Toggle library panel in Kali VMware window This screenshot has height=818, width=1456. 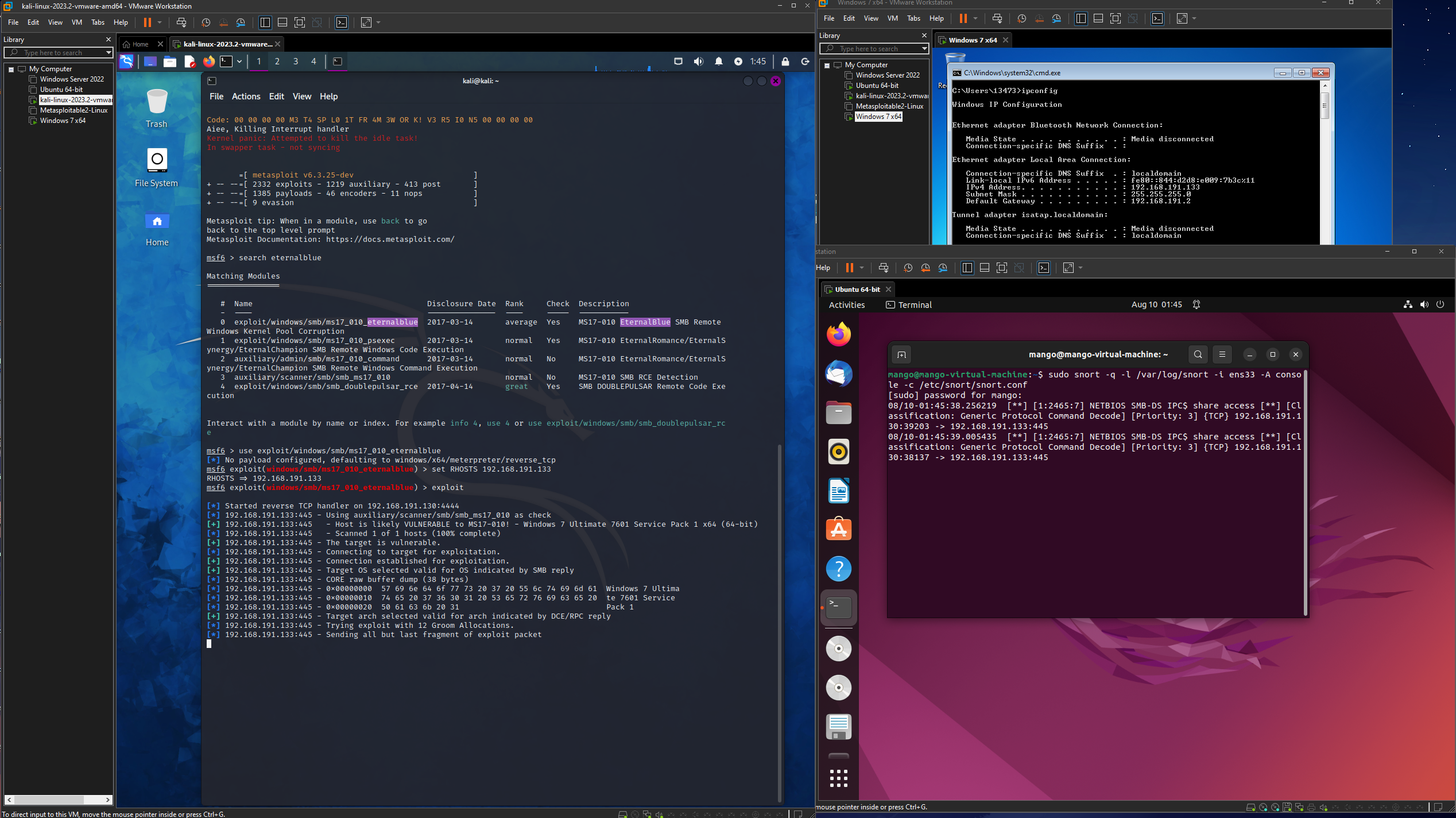point(265,22)
